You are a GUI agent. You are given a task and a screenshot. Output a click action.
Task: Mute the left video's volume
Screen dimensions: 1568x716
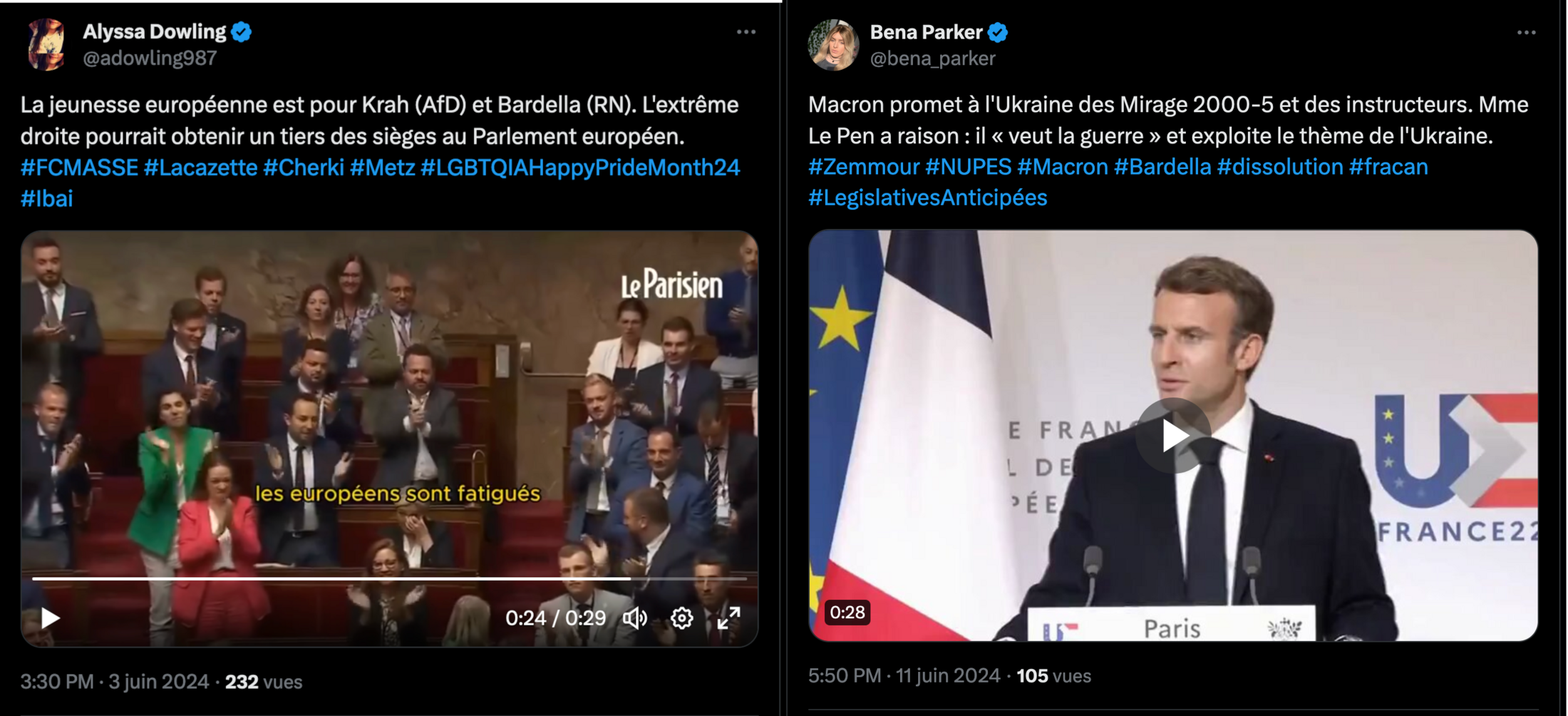point(635,618)
